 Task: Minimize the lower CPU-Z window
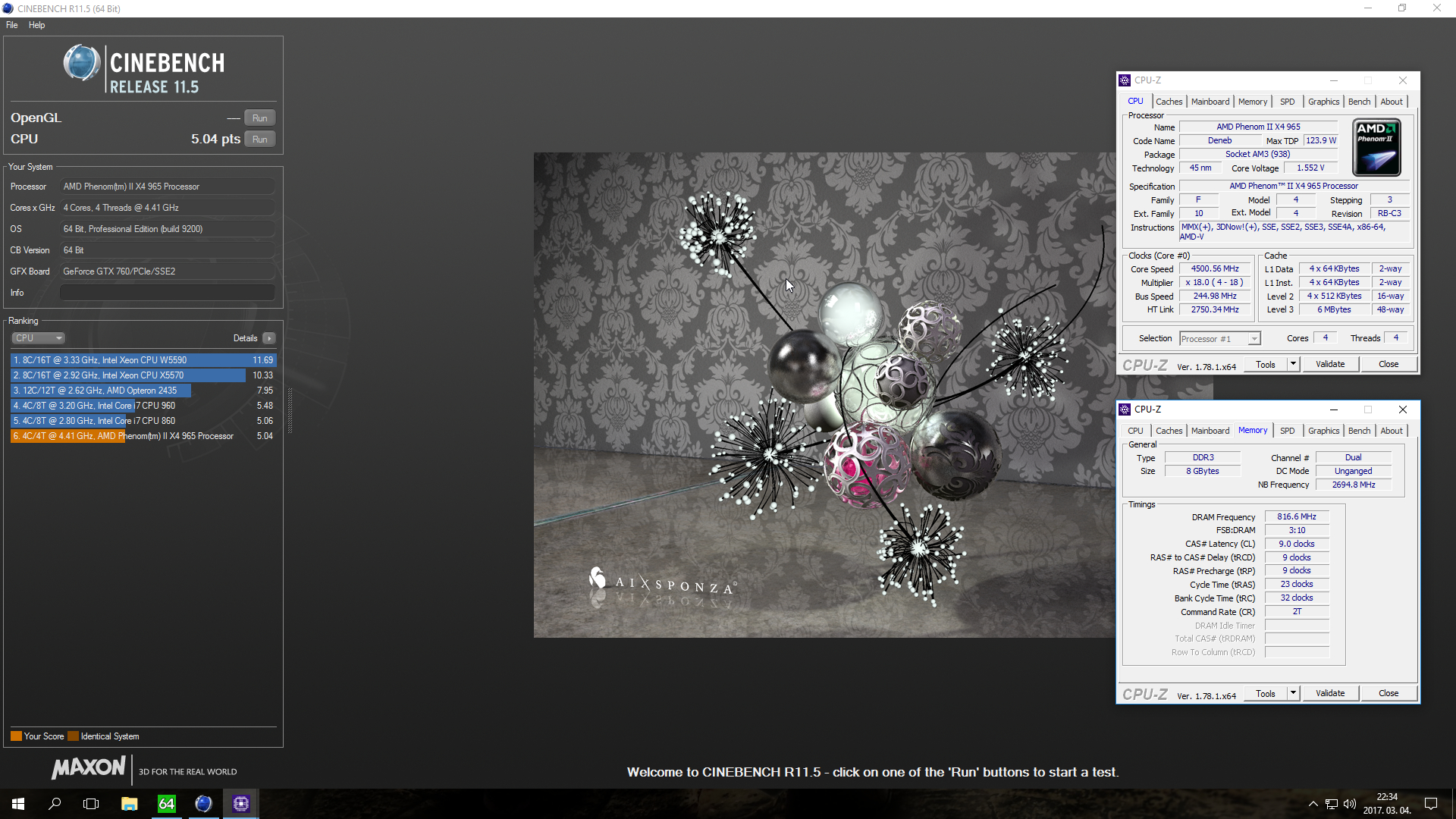pyautogui.click(x=1334, y=409)
